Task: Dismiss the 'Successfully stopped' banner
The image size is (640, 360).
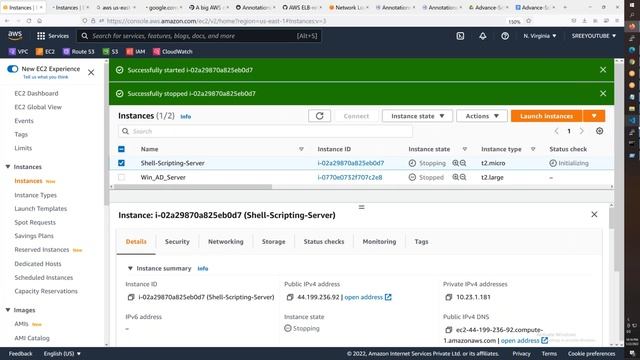Action: click(x=603, y=93)
